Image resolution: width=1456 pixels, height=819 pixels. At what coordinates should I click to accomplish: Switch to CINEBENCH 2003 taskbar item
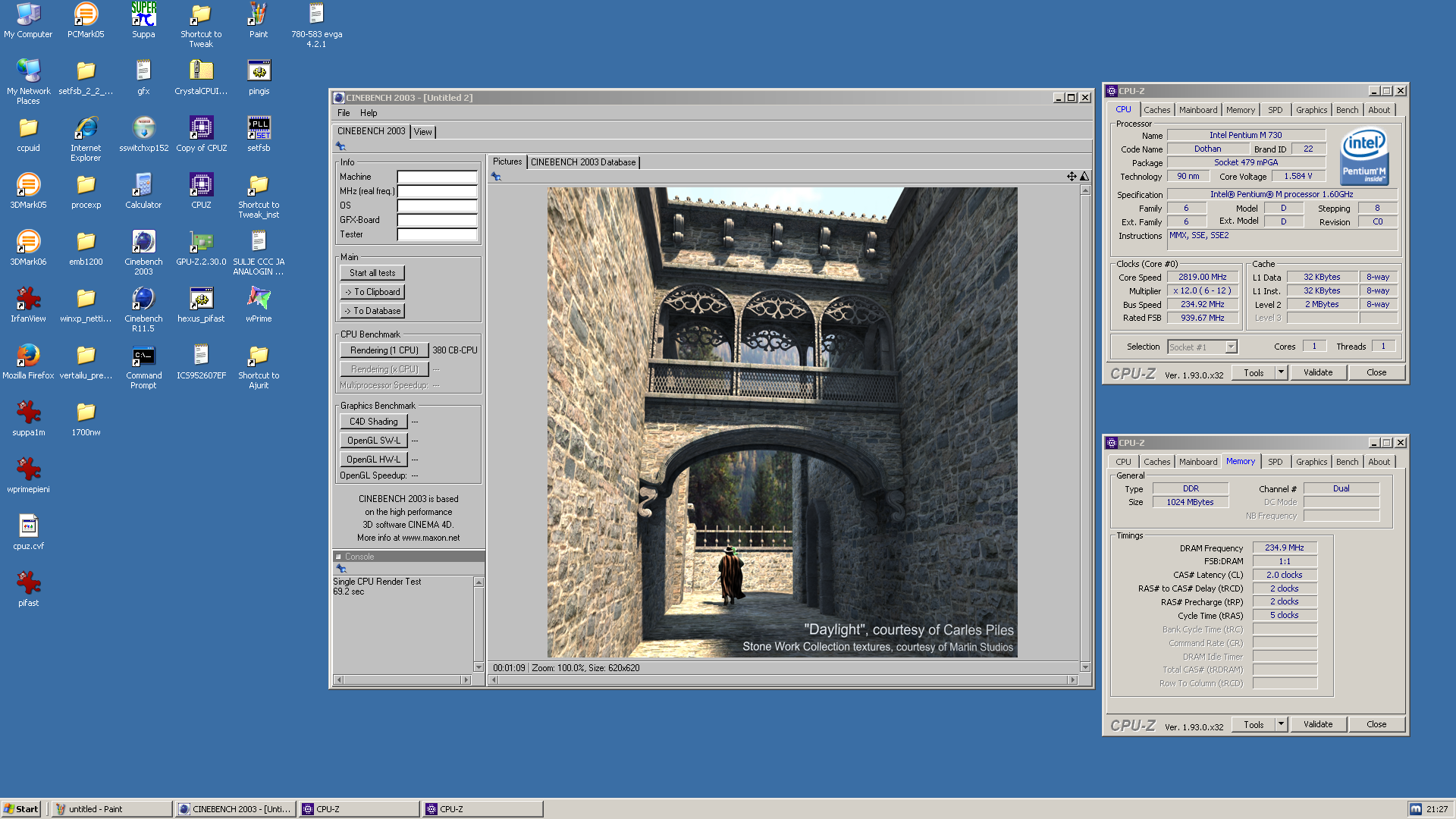[236, 809]
